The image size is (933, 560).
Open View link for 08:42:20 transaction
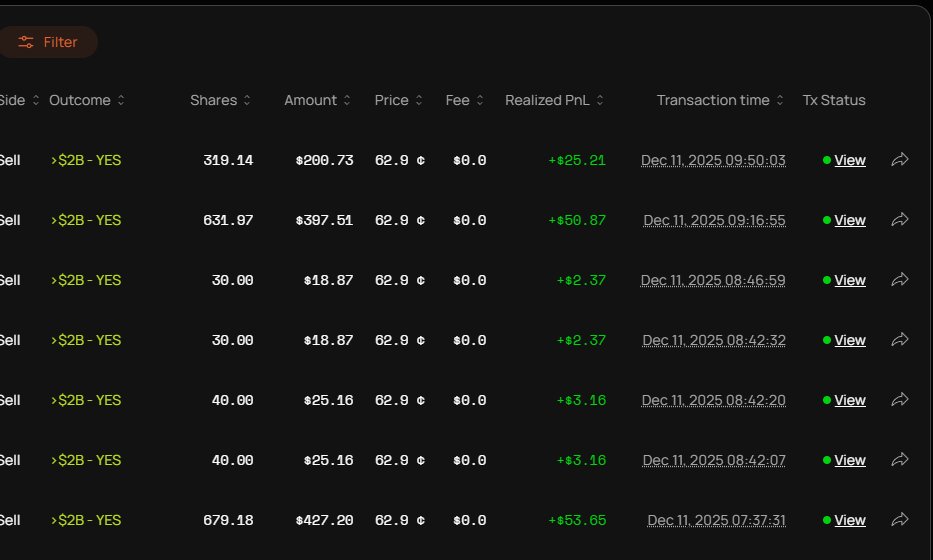[850, 401]
